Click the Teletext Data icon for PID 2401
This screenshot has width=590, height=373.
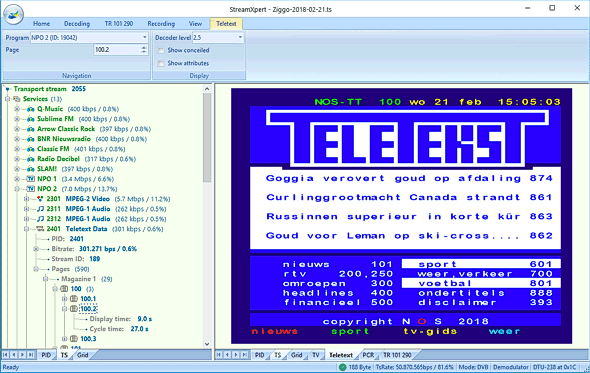(40, 229)
